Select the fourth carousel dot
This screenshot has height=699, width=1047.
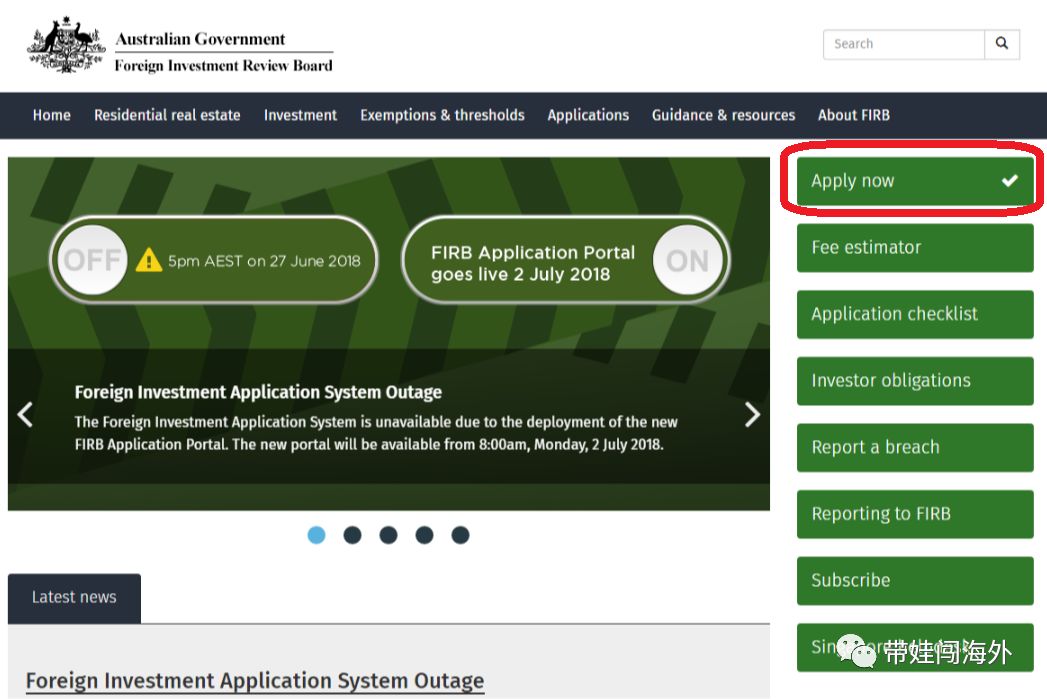pos(424,535)
